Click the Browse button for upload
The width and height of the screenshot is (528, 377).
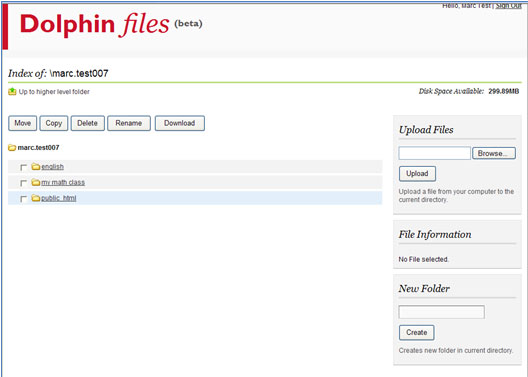point(494,153)
